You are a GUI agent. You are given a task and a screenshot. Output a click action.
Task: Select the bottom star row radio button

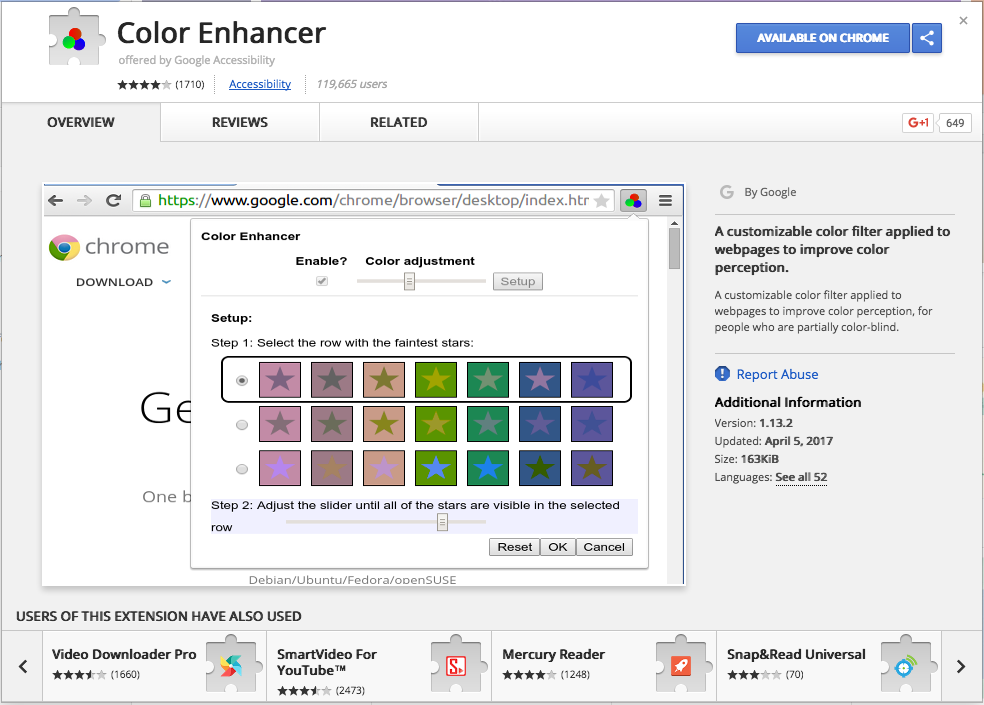pyautogui.click(x=241, y=468)
